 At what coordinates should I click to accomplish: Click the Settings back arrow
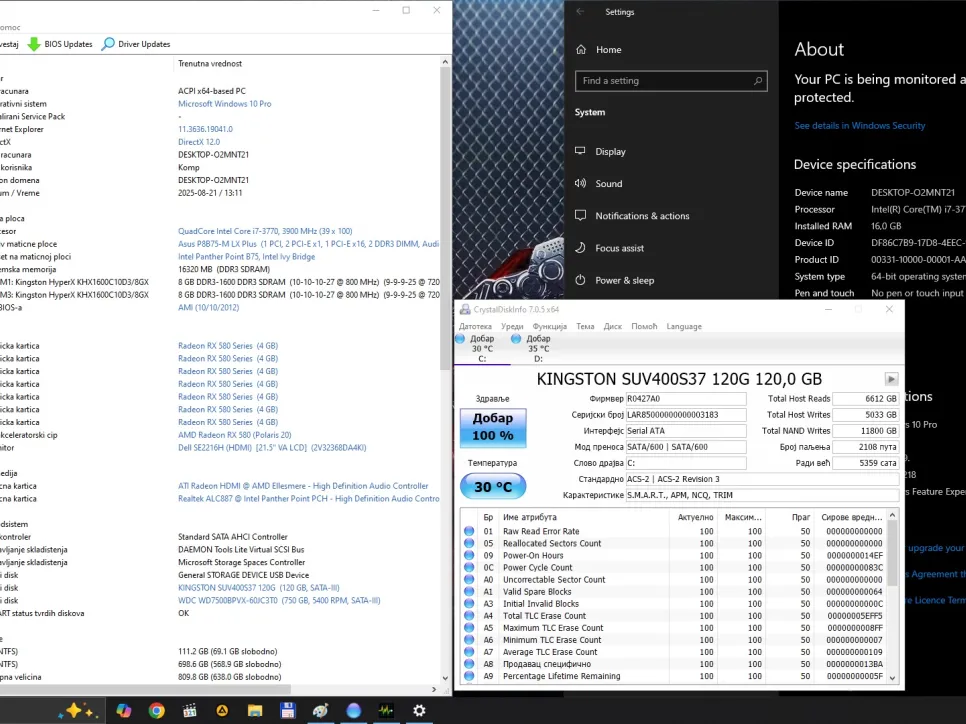(x=582, y=12)
